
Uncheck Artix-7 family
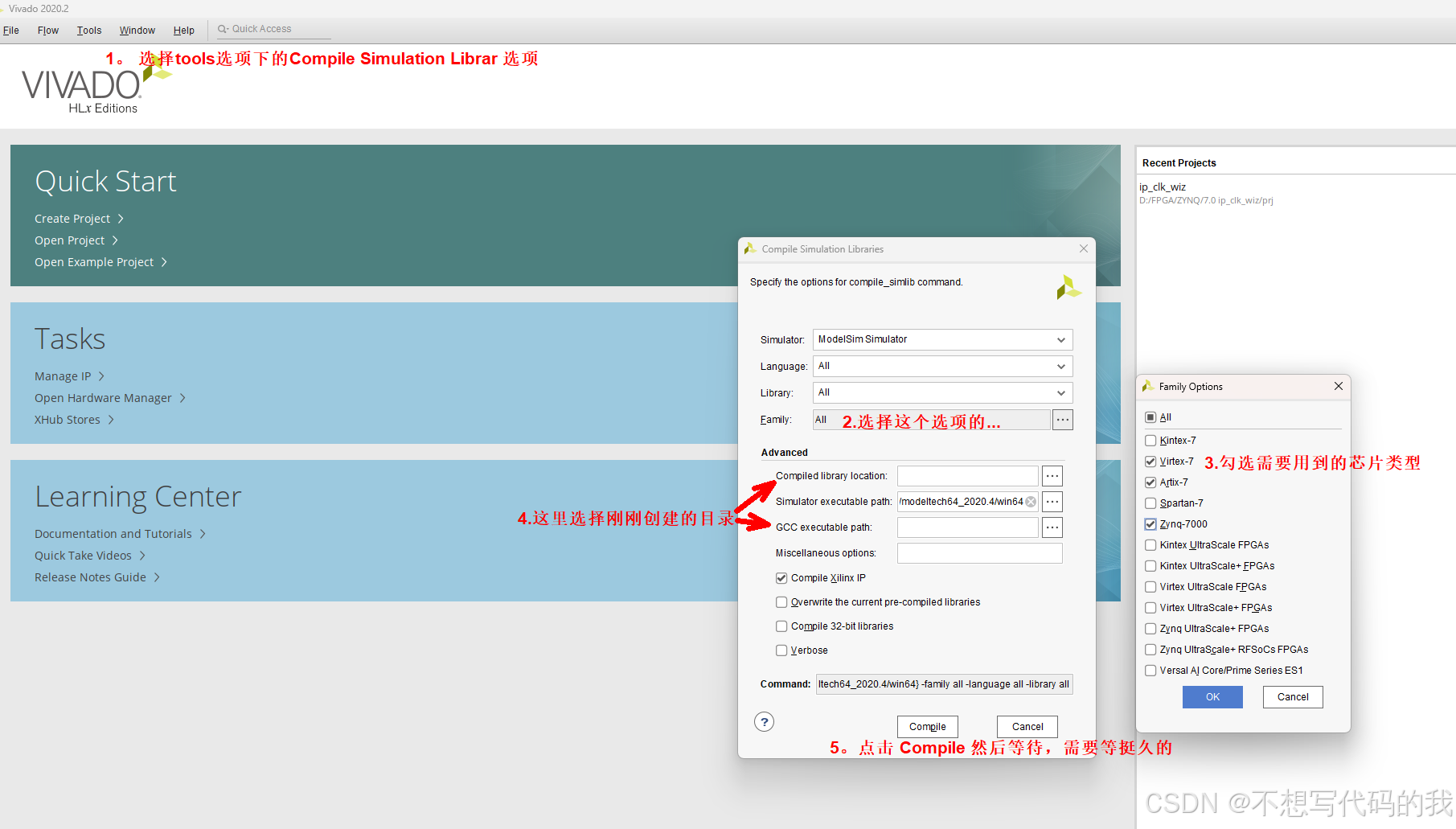1150,482
